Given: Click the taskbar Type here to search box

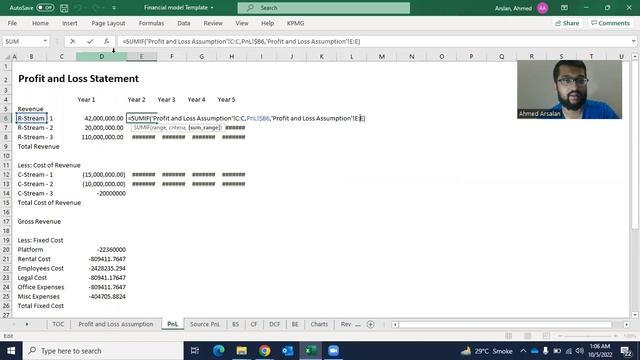Looking at the screenshot, I should (102, 351).
